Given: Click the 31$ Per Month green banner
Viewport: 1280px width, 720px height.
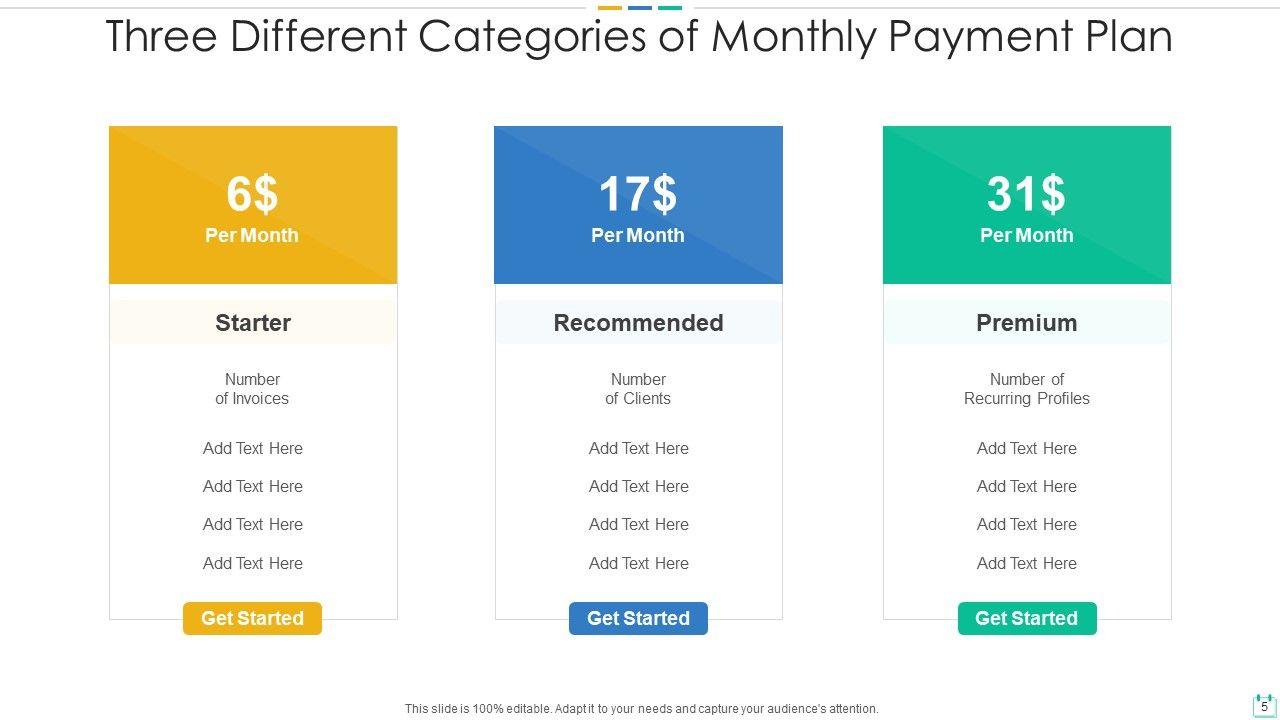Looking at the screenshot, I should 1026,205.
